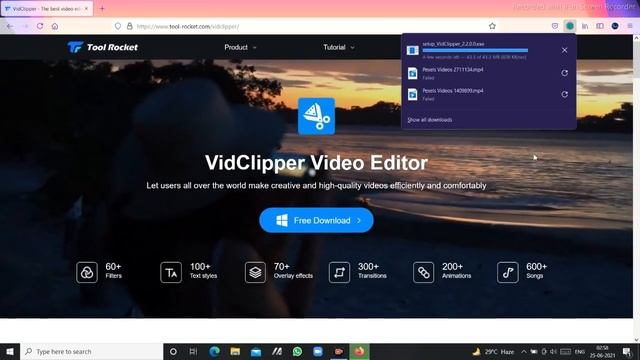Click the Free Download button
640x360 pixels.
pos(316,220)
